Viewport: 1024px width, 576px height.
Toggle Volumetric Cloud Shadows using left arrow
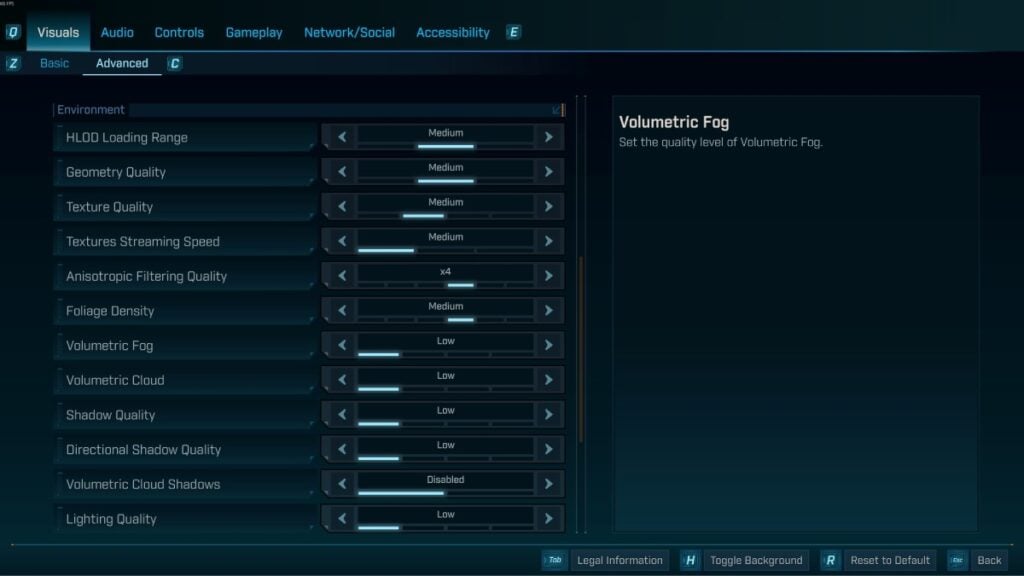click(x=342, y=484)
